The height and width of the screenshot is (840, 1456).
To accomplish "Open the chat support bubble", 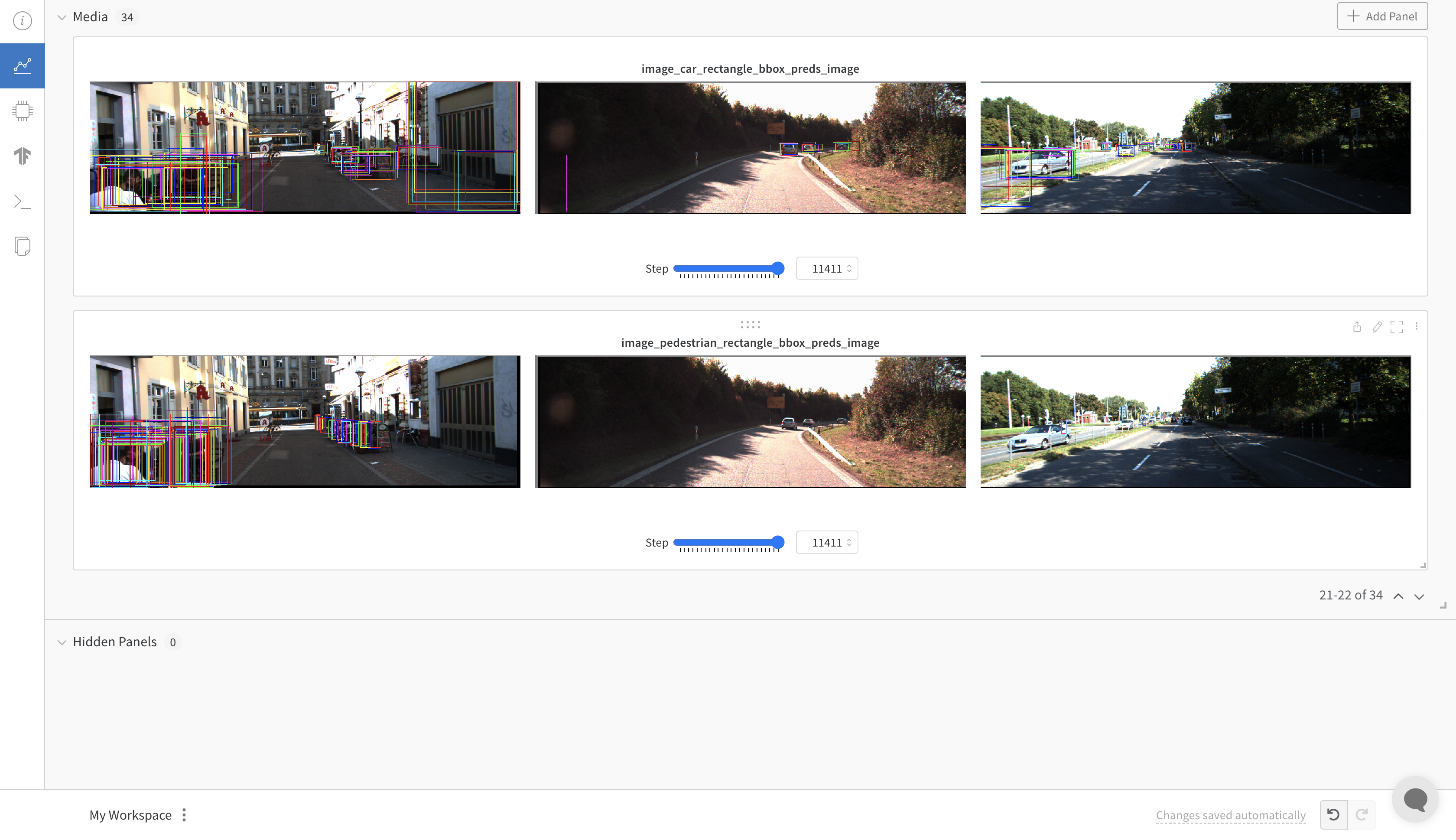I will click(x=1414, y=799).
